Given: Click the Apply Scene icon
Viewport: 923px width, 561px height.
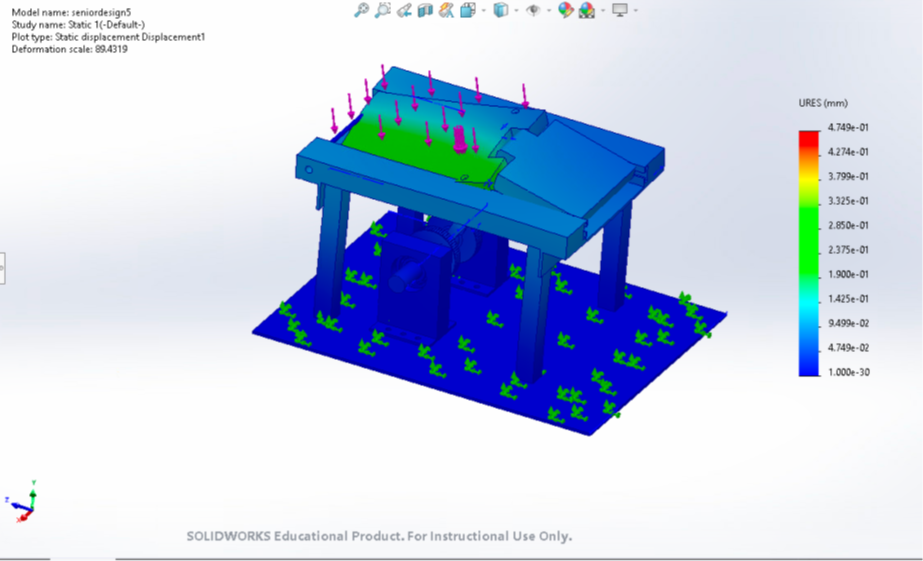Looking at the screenshot, I should pyautogui.click(x=587, y=10).
